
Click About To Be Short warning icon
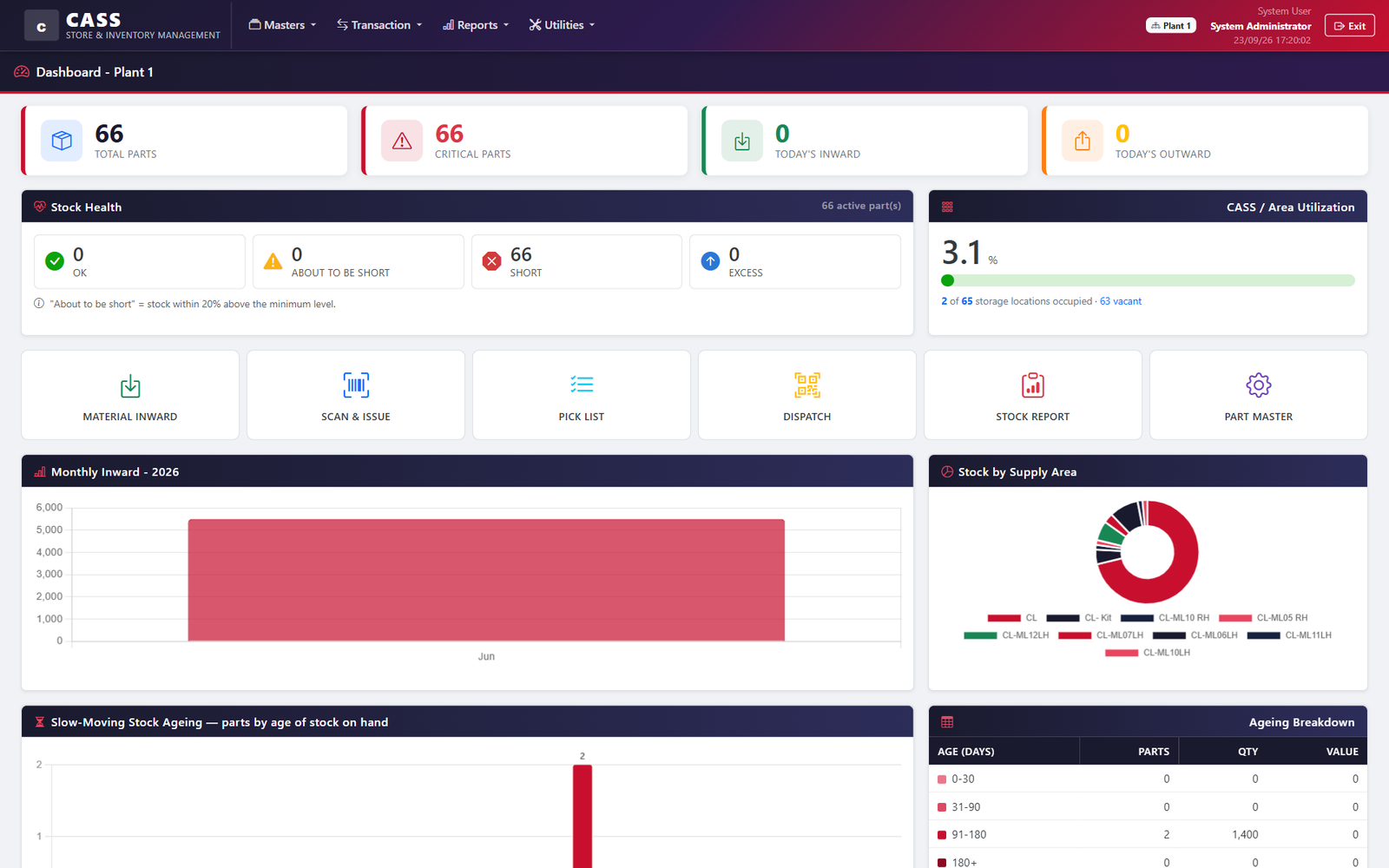pos(273,261)
